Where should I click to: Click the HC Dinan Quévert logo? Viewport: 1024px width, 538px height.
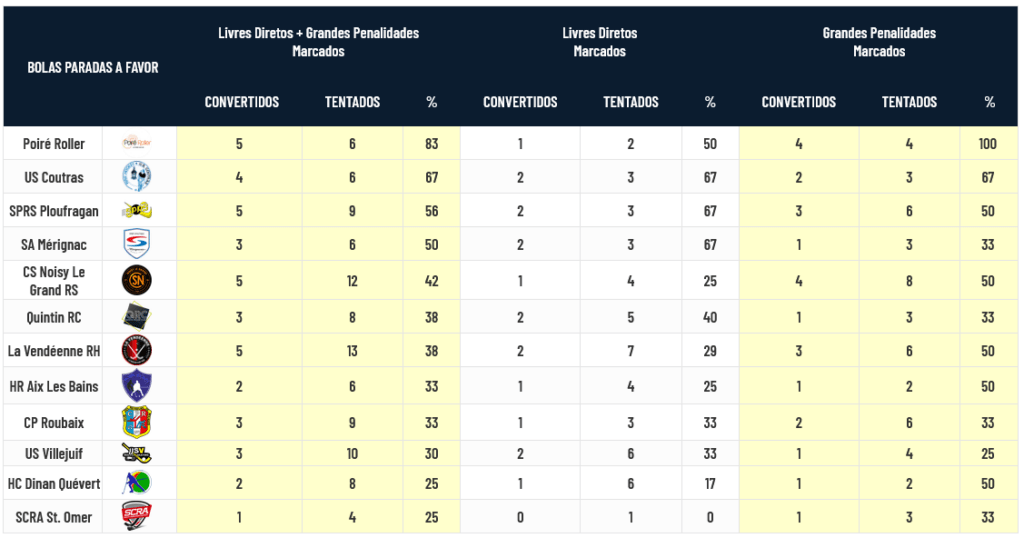pyautogui.click(x=137, y=484)
